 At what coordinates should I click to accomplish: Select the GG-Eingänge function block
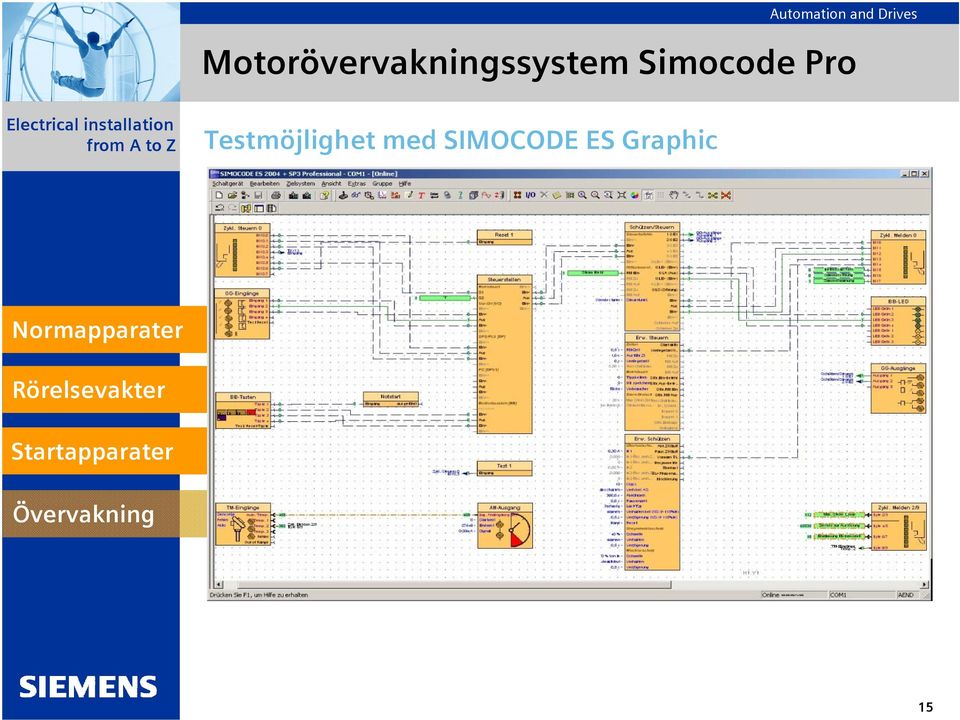pos(242,314)
